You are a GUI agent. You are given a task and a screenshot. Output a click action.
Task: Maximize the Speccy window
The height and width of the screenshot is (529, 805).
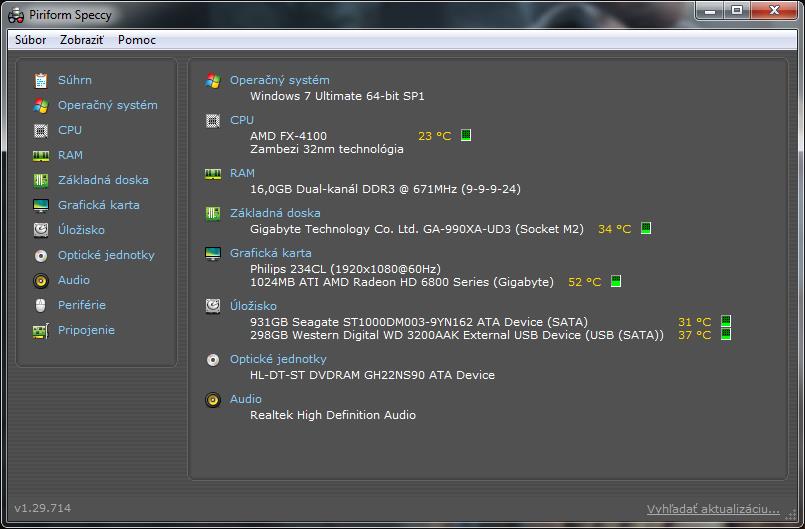point(737,11)
